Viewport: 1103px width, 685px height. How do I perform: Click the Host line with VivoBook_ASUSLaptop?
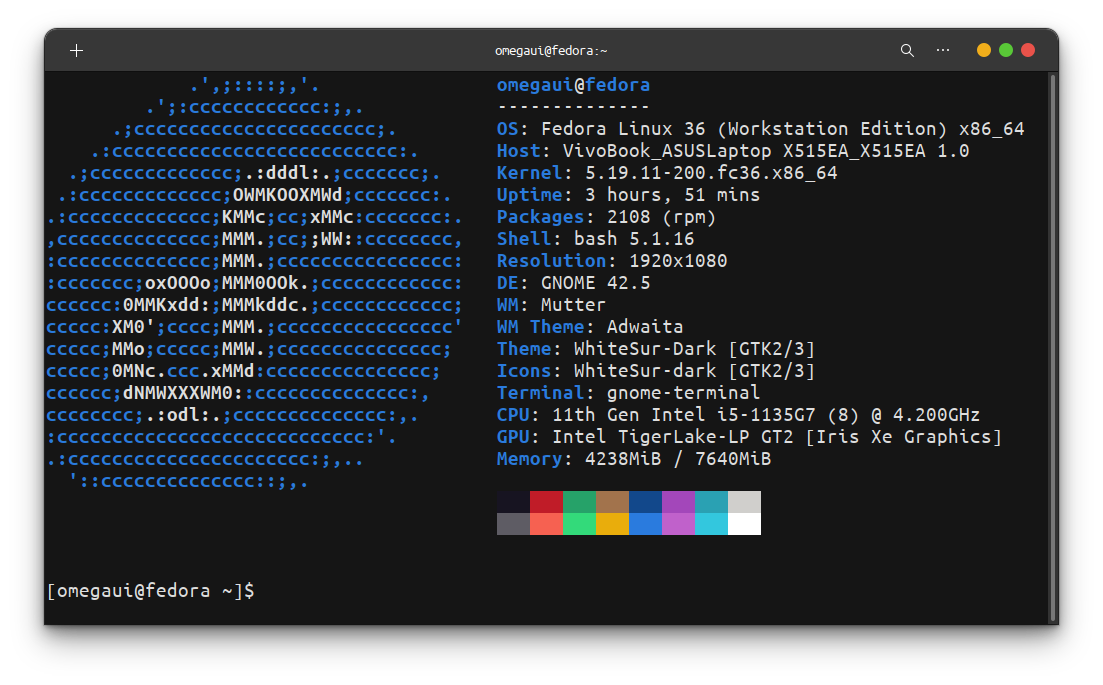pos(733,151)
